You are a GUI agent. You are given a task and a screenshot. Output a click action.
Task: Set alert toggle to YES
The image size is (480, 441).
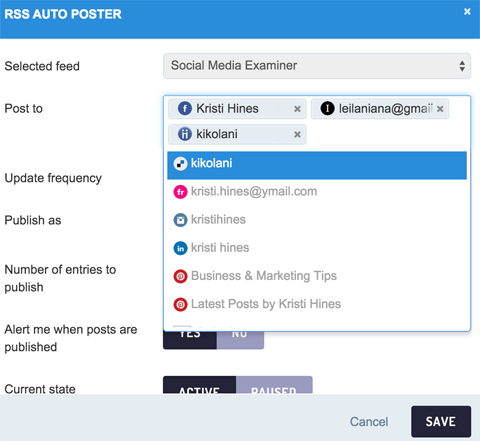[x=190, y=340]
